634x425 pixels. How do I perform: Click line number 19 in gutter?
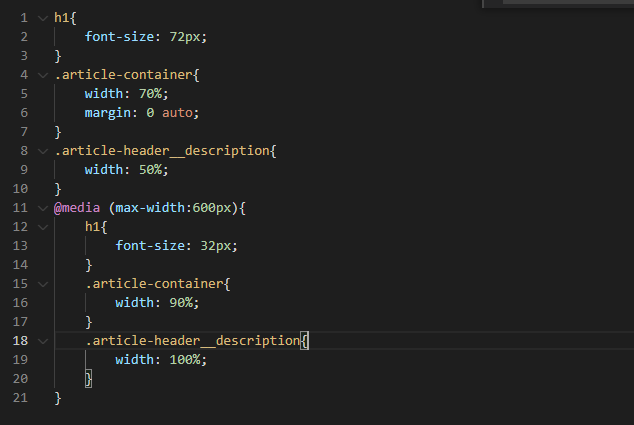click(x=20, y=360)
